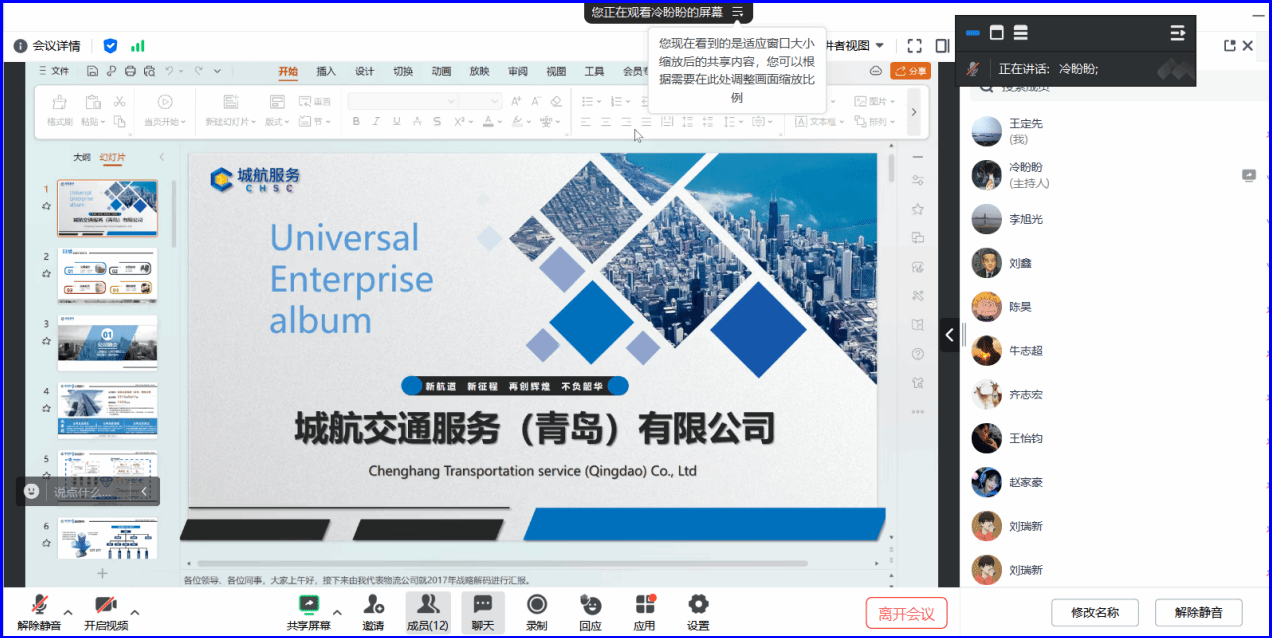Open the 聊天 chat panel

coord(483,605)
